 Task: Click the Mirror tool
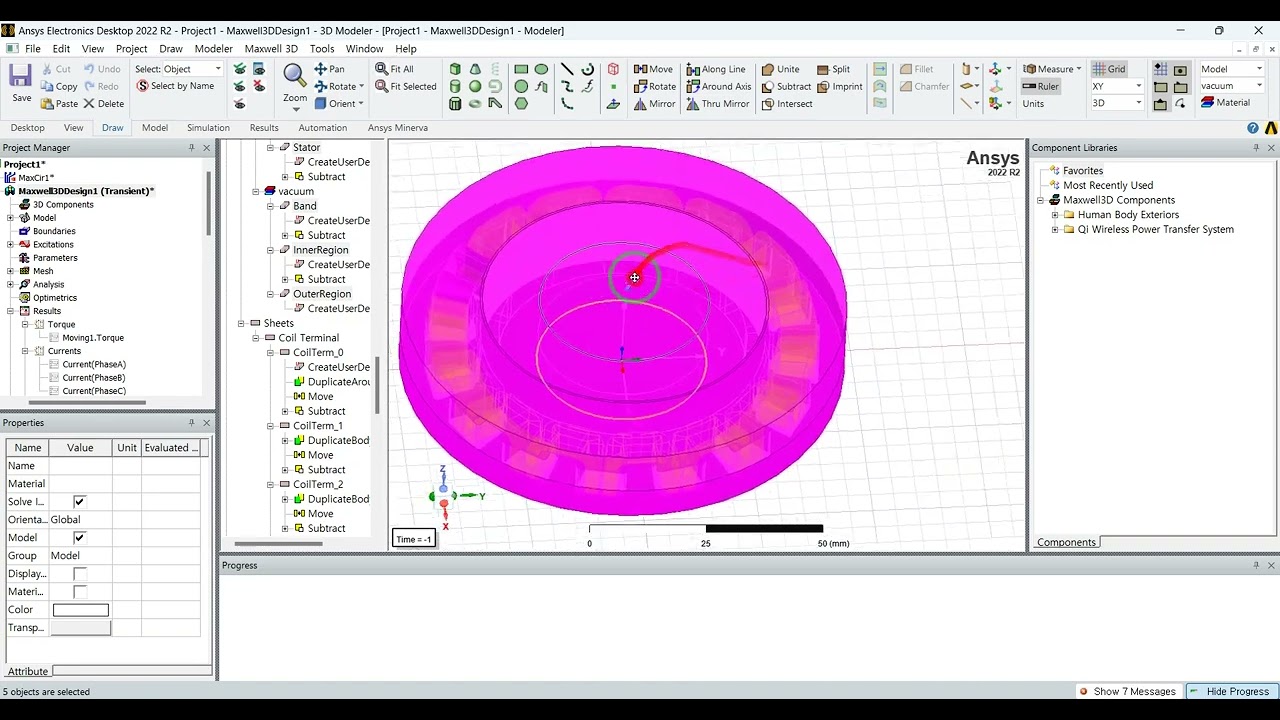pos(655,104)
